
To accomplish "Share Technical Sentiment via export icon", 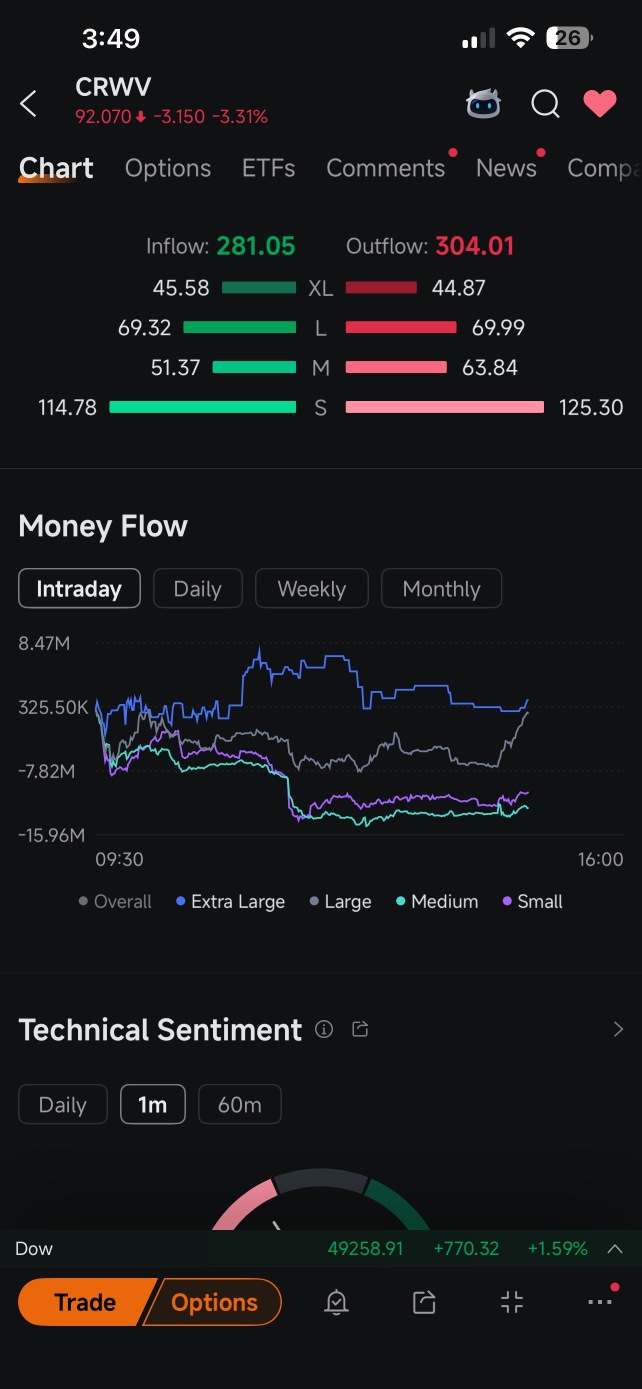I will 361,1029.
